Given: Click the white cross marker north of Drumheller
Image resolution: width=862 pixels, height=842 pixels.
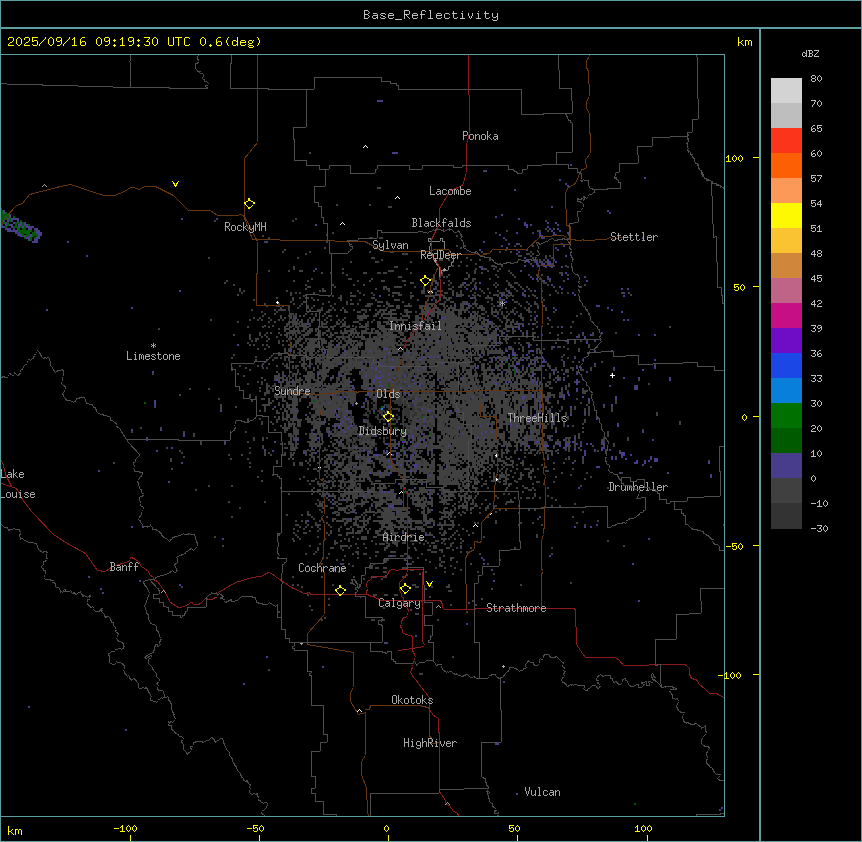Looking at the screenshot, I should pyautogui.click(x=613, y=375).
